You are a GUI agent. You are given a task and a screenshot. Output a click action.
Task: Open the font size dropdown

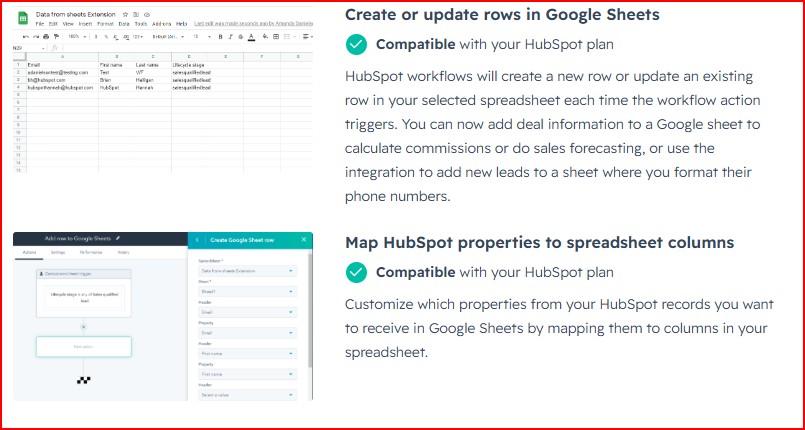202,36
